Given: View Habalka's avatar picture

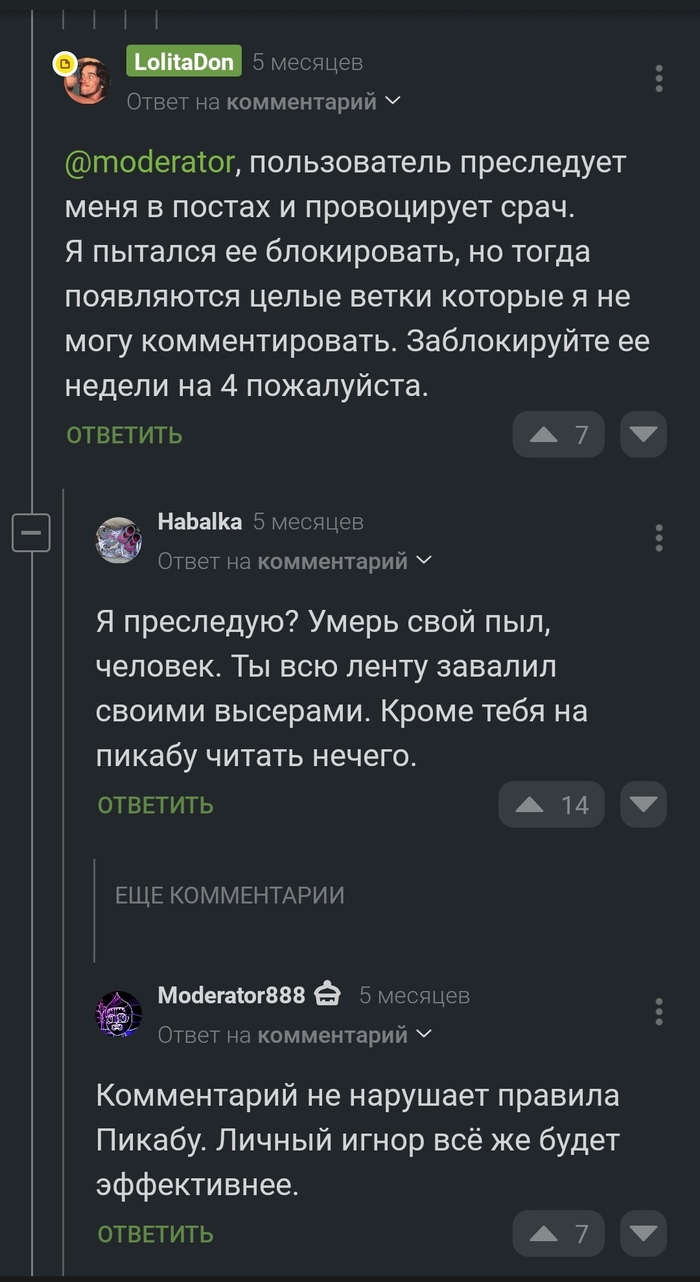Looking at the screenshot, I should coord(118,540).
